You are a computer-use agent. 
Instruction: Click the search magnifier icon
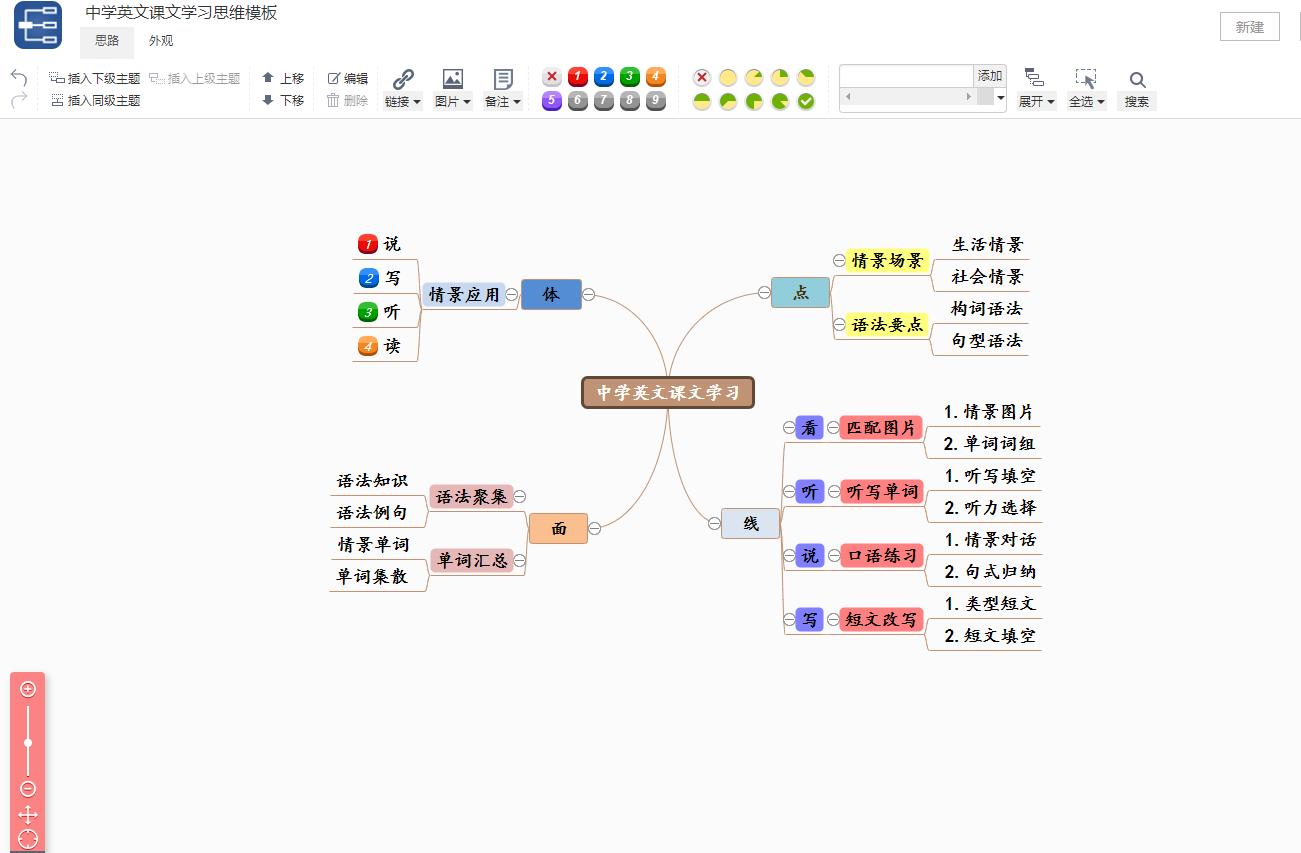(x=1137, y=80)
